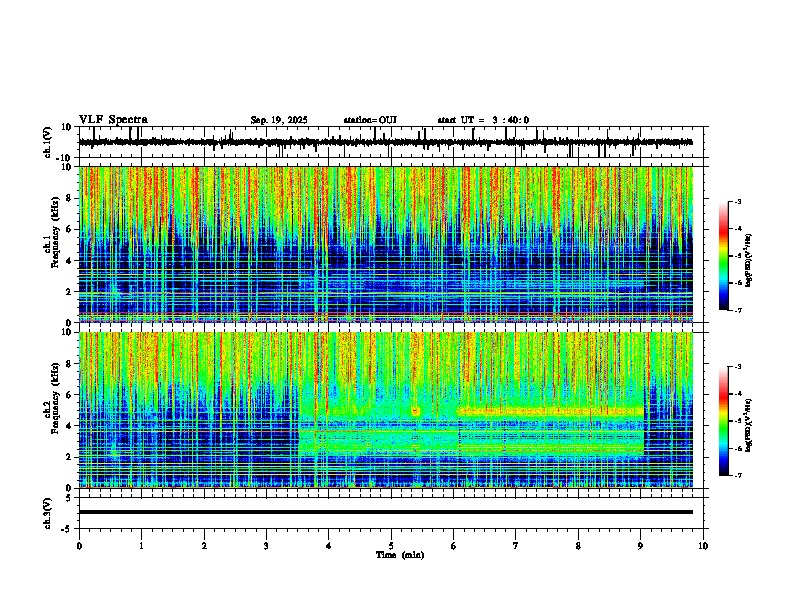Image resolution: width=792 pixels, height=612 pixels.
Task: Click the log(PSD) unit label beside ch.1 color bar
Action: tap(749, 261)
